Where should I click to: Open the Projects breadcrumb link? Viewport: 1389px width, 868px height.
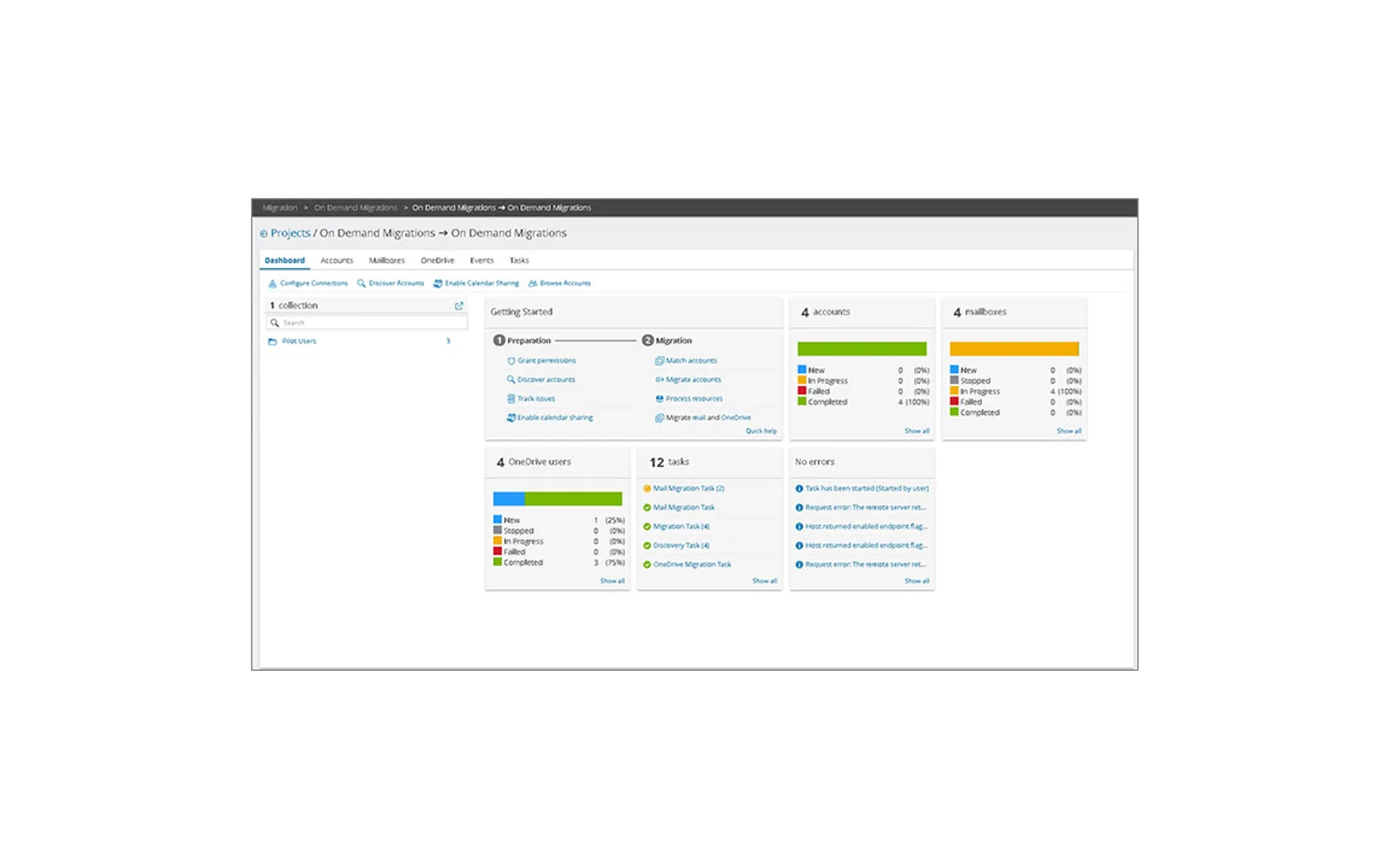coord(290,233)
